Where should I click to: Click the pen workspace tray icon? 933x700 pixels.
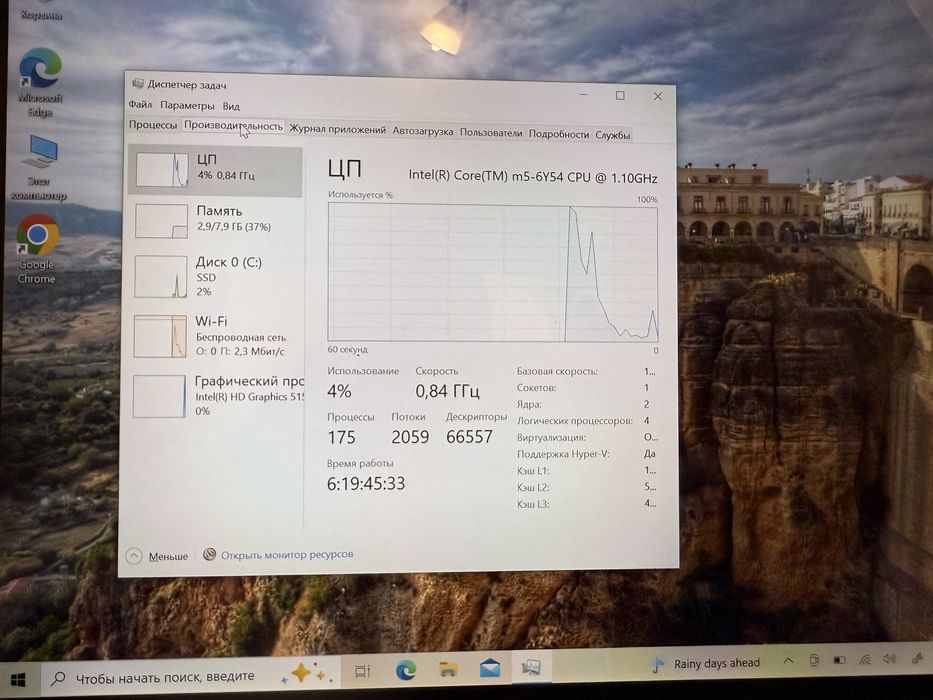[x=918, y=657]
